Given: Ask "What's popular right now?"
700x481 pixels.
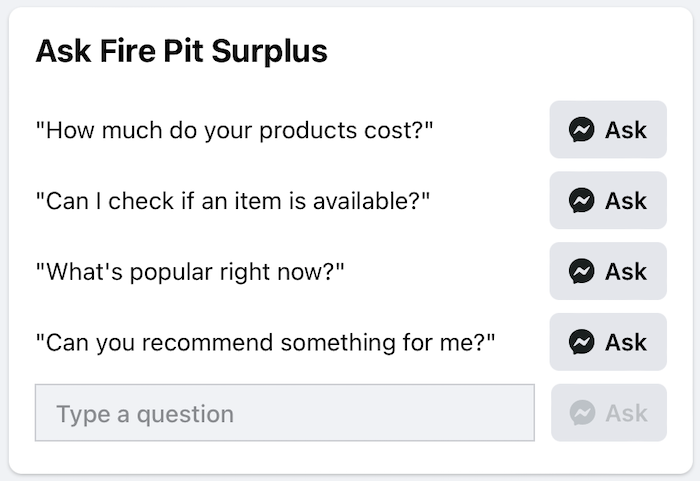Looking at the screenshot, I should click(608, 271).
